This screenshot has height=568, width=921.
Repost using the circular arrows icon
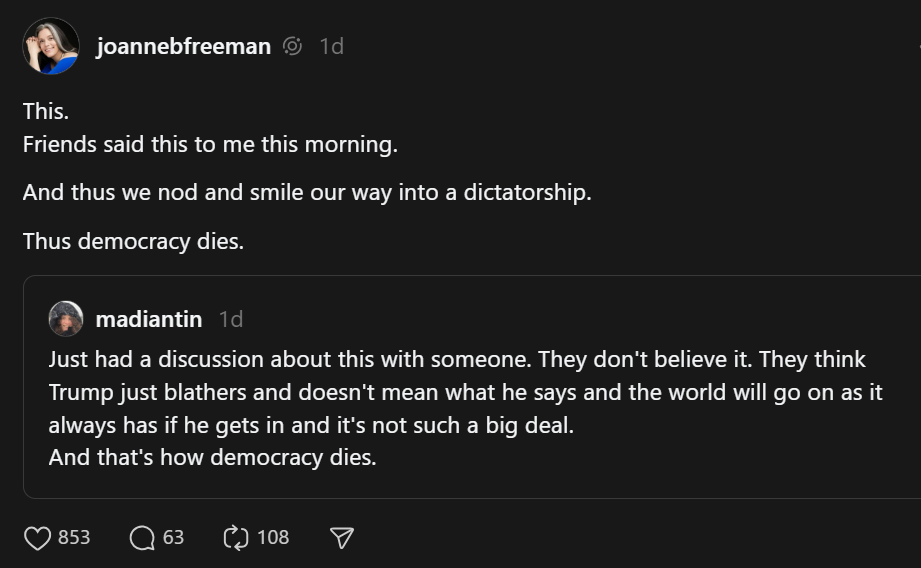pyautogui.click(x=235, y=538)
